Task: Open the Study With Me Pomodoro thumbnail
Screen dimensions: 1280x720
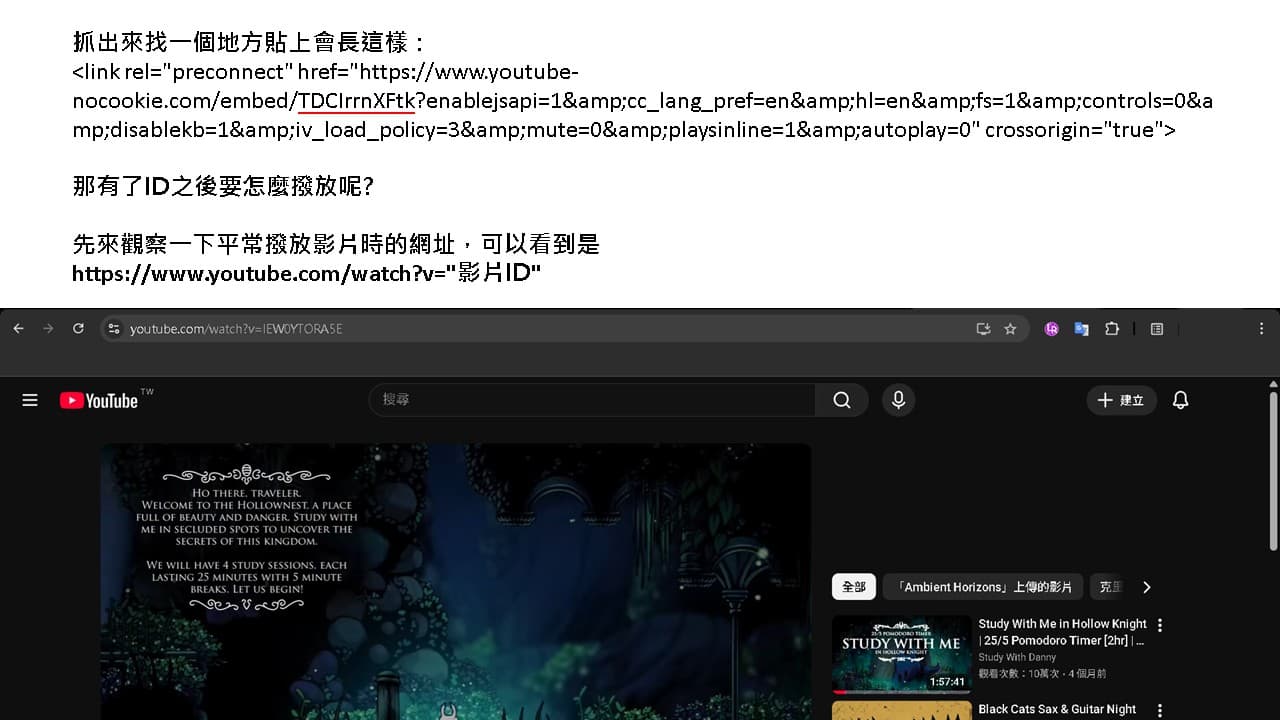Action: (x=902, y=654)
